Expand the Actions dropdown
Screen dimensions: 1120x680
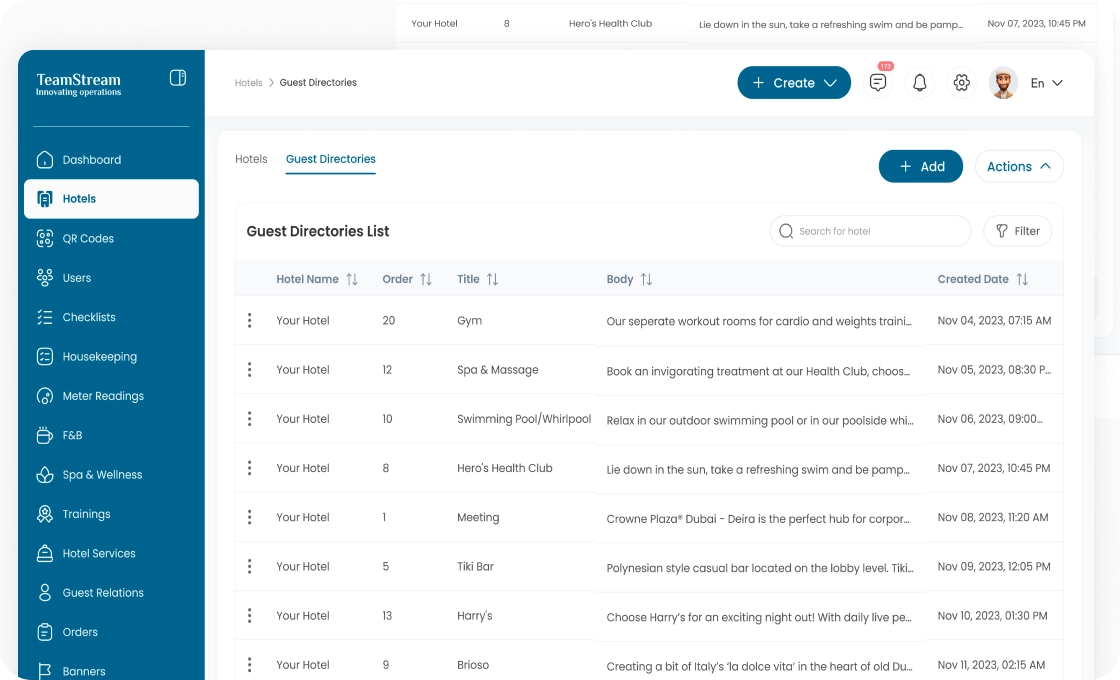(x=1018, y=167)
